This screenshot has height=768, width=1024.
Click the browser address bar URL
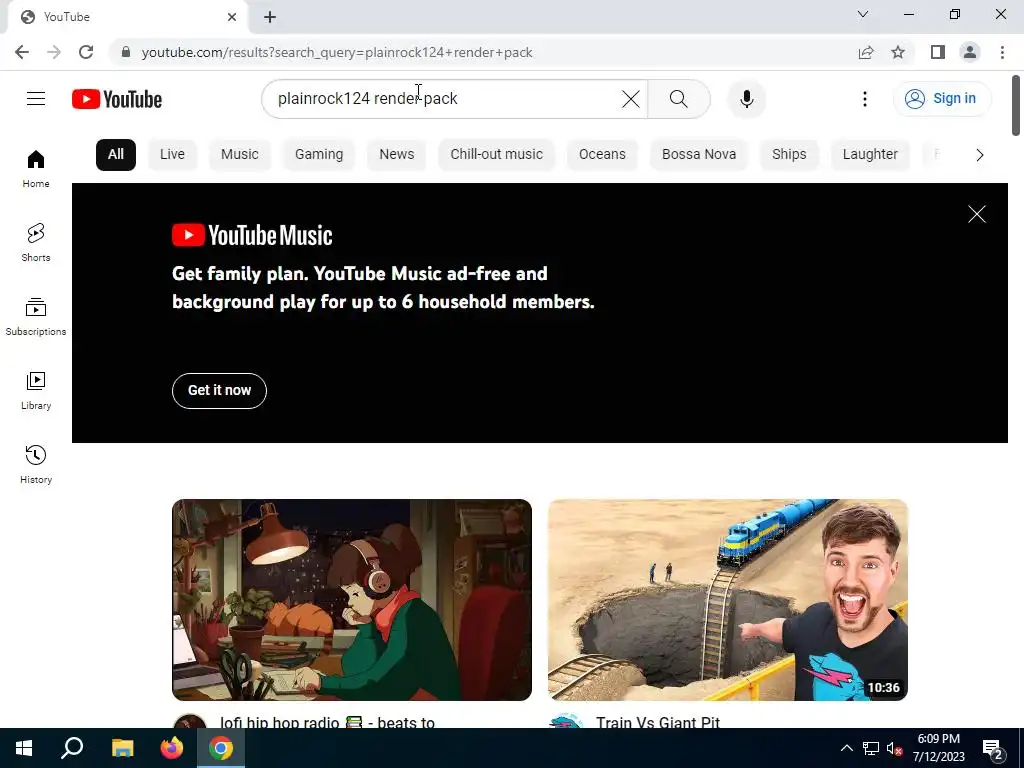(x=337, y=52)
